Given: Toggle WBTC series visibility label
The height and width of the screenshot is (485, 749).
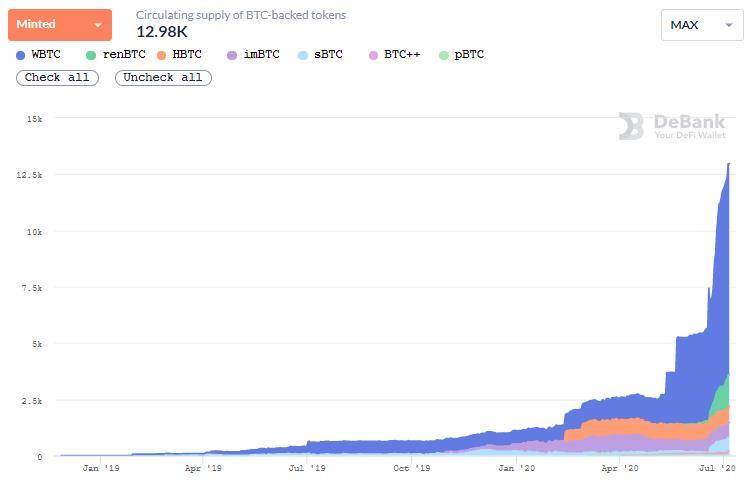Looking at the screenshot, I should coord(46,54).
